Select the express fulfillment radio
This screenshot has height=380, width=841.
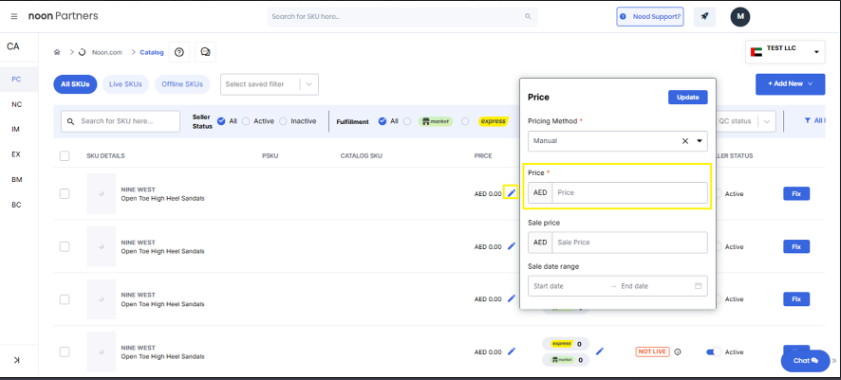465,121
